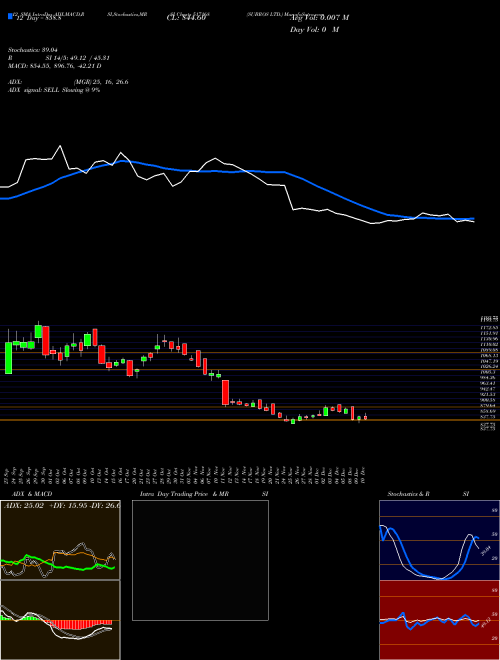Select the 'Avg Vol: 0.007 M' text
The image size is (500, 660).
(x=319, y=18)
